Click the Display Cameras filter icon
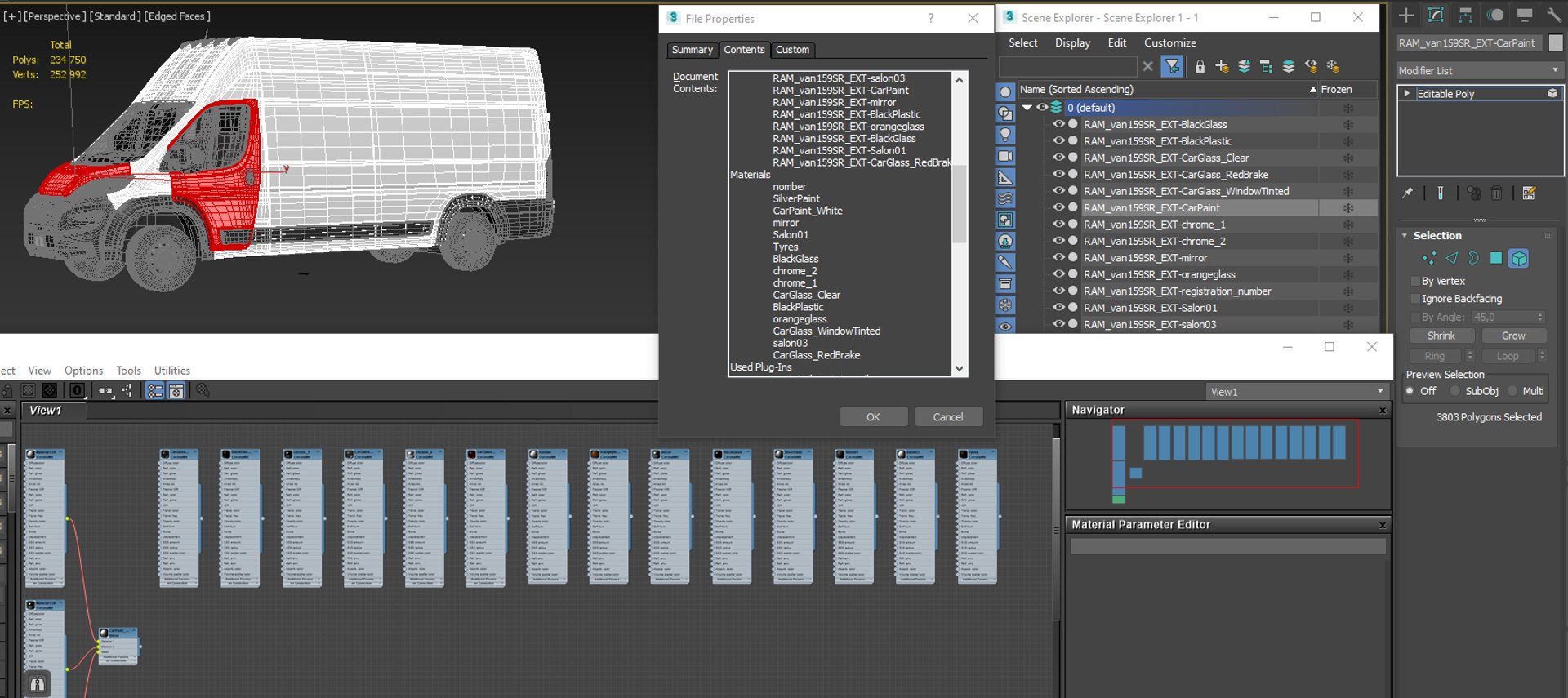 click(1005, 156)
